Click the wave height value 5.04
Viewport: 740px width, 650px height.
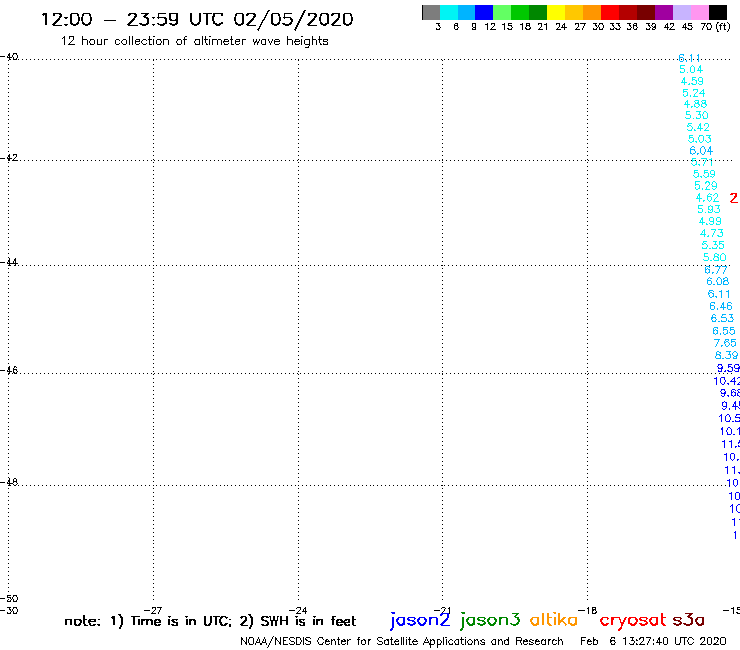tap(691, 69)
